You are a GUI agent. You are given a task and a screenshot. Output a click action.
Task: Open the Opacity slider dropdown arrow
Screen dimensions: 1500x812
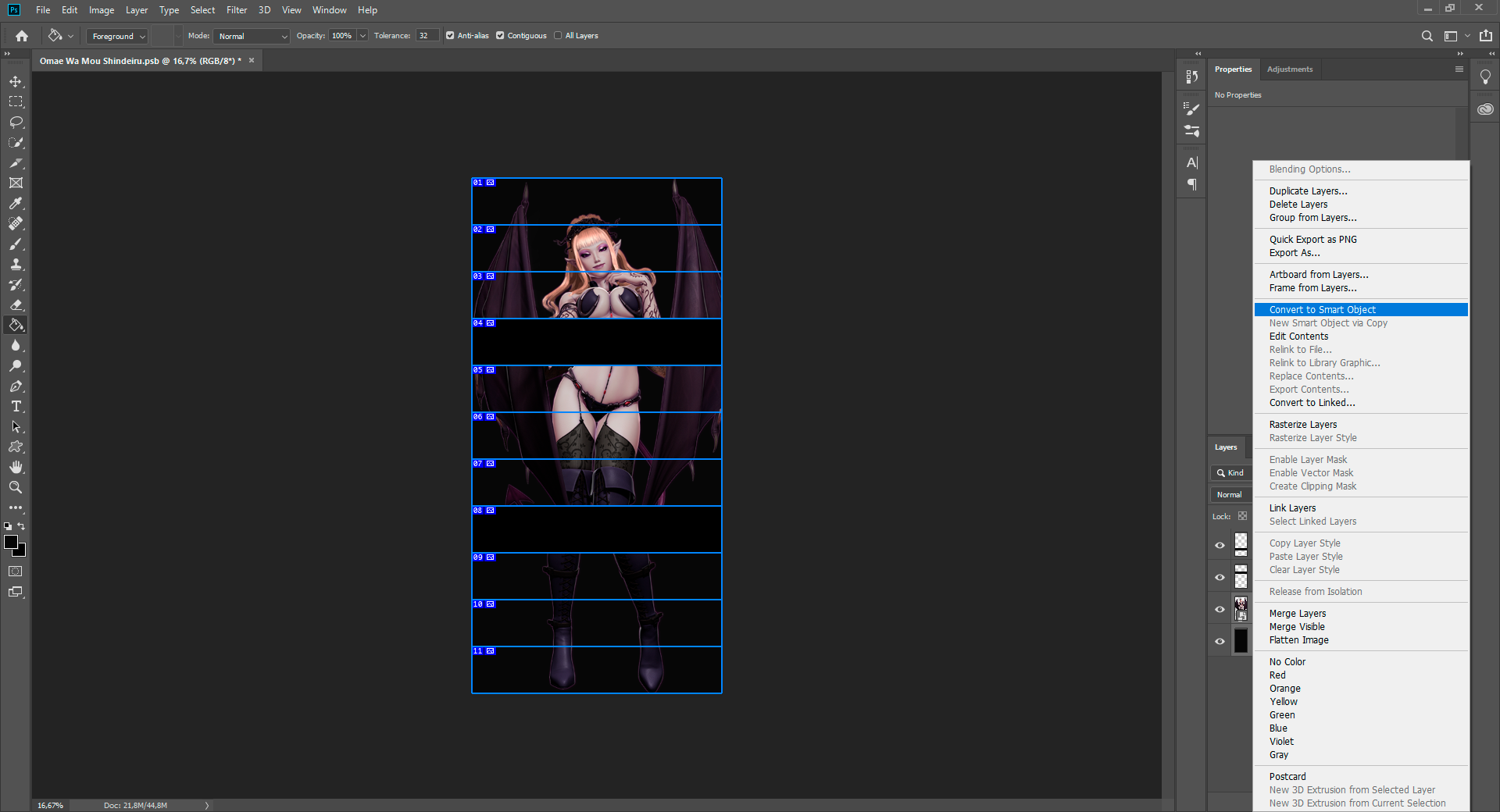(362, 36)
